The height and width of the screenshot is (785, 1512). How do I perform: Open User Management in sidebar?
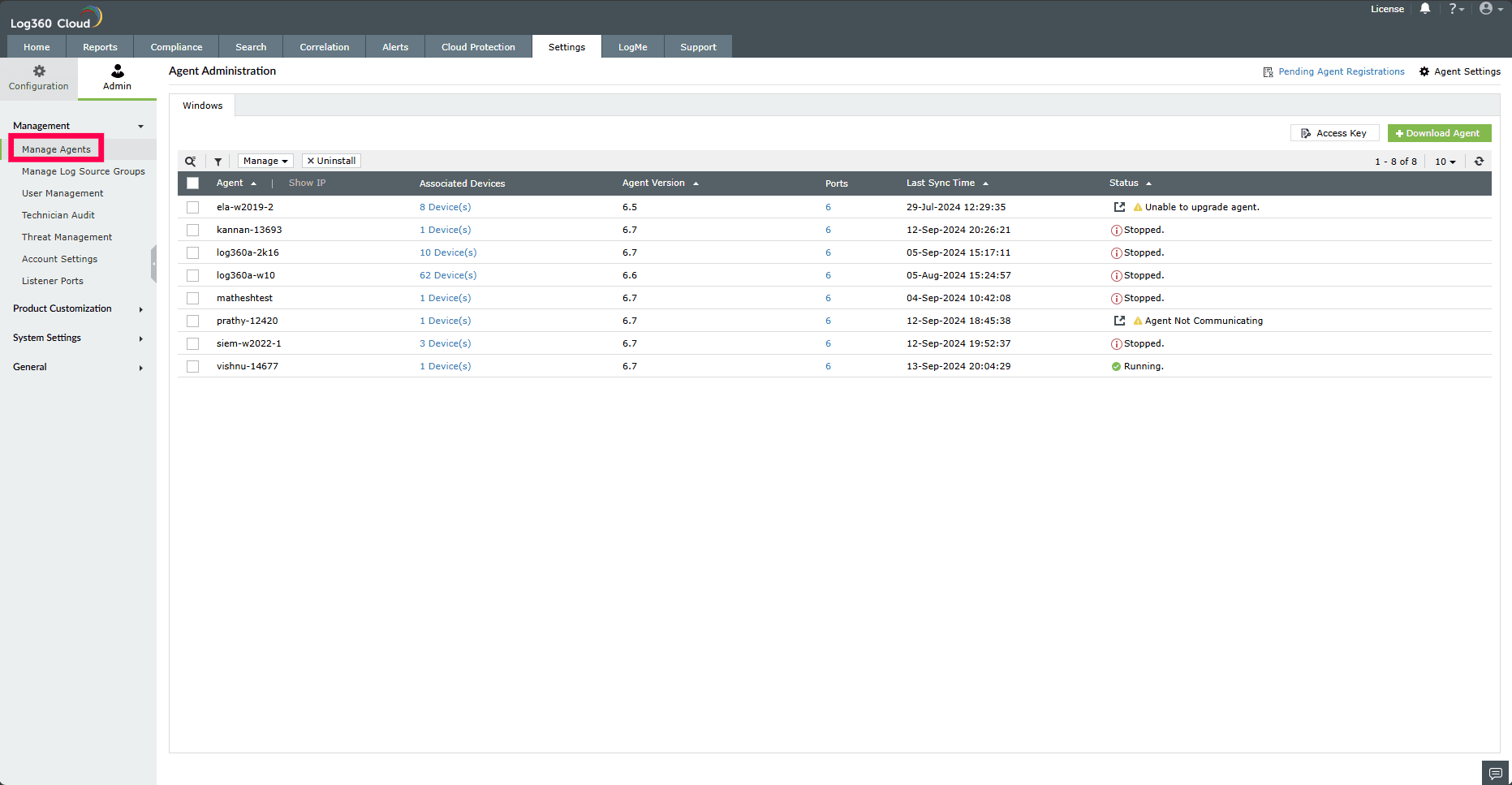click(x=62, y=193)
